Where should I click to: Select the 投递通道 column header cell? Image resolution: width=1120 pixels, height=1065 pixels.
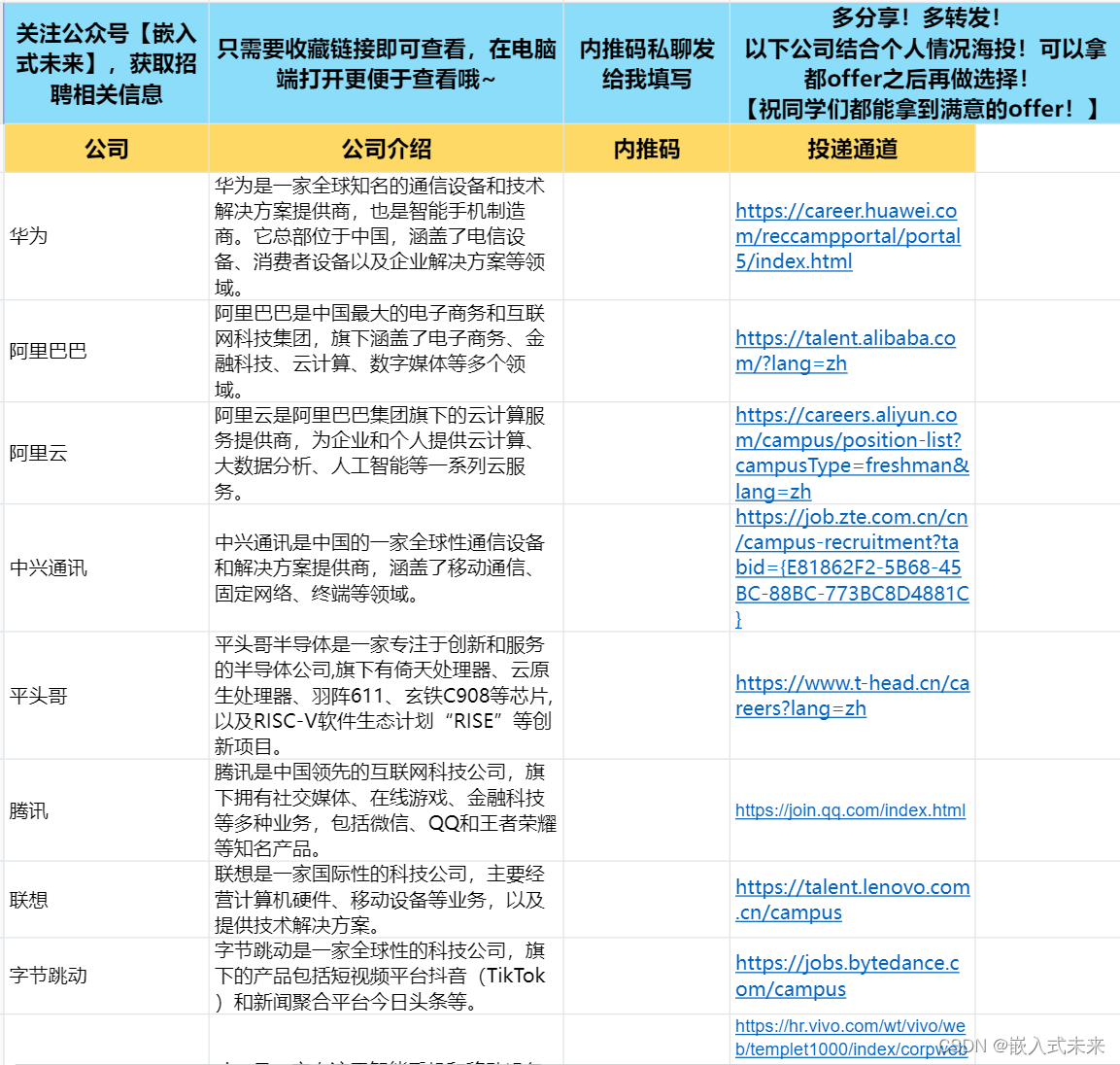(x=852, y=149)
